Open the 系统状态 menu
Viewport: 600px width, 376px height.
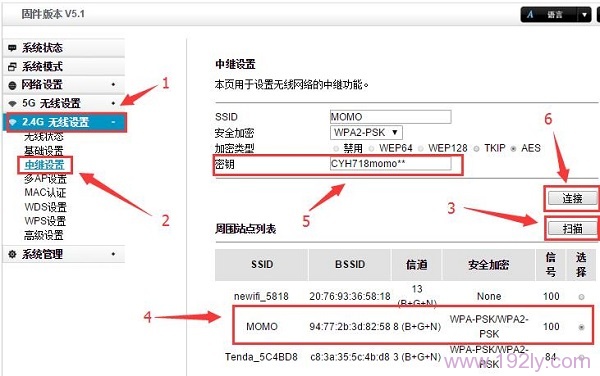(64, 48)
